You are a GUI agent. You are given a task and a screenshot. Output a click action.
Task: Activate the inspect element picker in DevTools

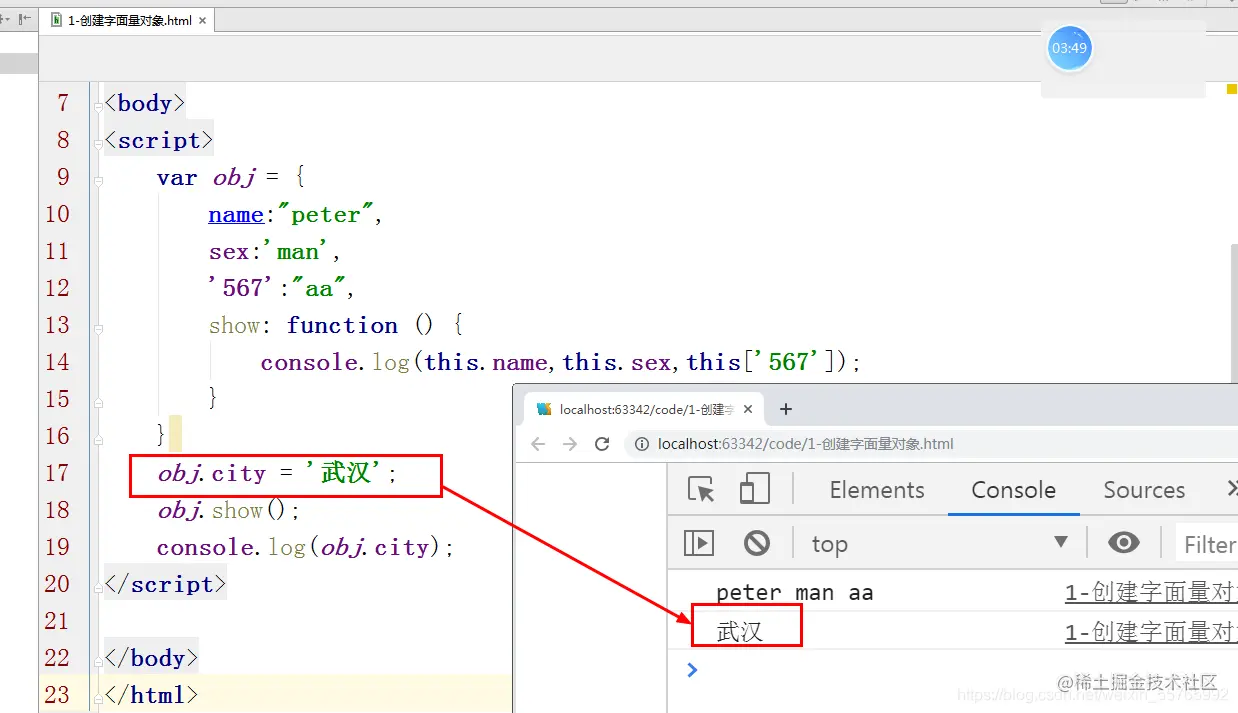pos(702,490)
